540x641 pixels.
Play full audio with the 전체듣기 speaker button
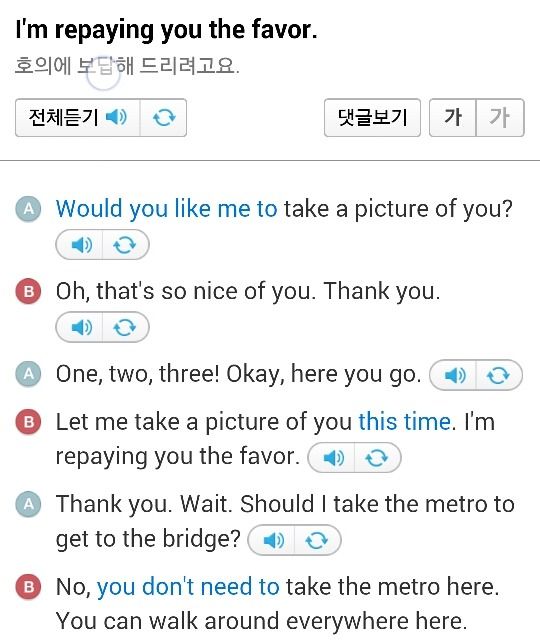pyautogui.click(x=78, y=117)
